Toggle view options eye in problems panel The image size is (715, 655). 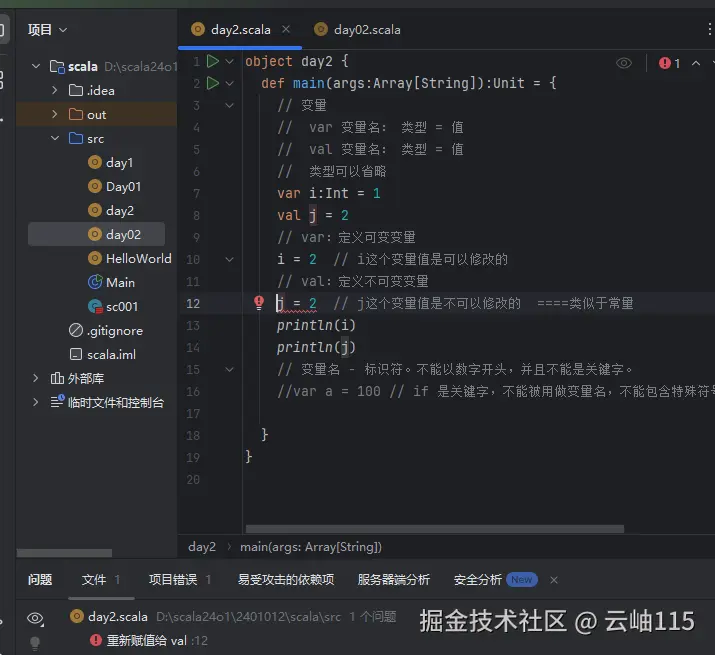(x=35, y=619)
